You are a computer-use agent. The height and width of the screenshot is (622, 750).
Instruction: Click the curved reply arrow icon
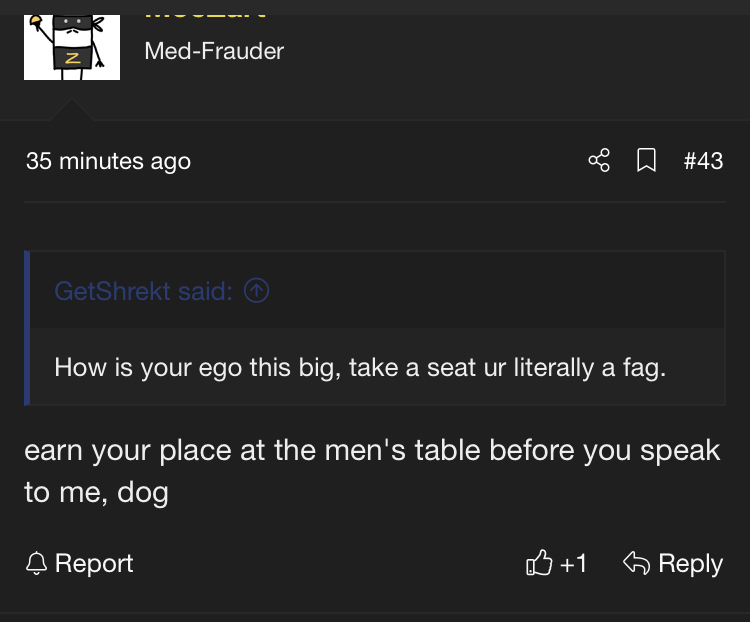pyautogui.click(x=636, y=564)
